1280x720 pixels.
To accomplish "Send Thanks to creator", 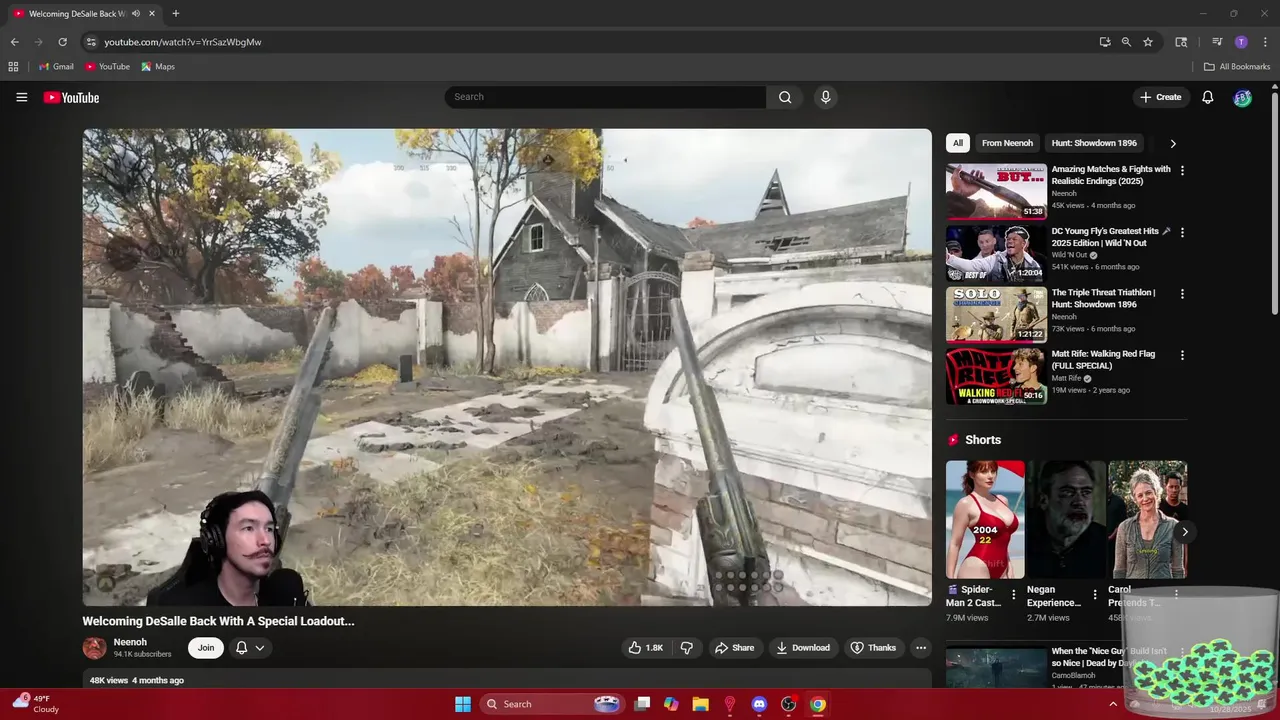I will [x=873, y=648].
